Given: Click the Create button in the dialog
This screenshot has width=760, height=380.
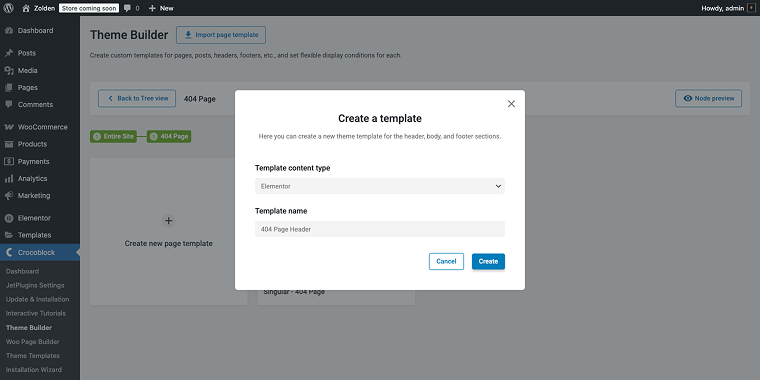Looking at the screenshot, I should [x=489, y=261].
